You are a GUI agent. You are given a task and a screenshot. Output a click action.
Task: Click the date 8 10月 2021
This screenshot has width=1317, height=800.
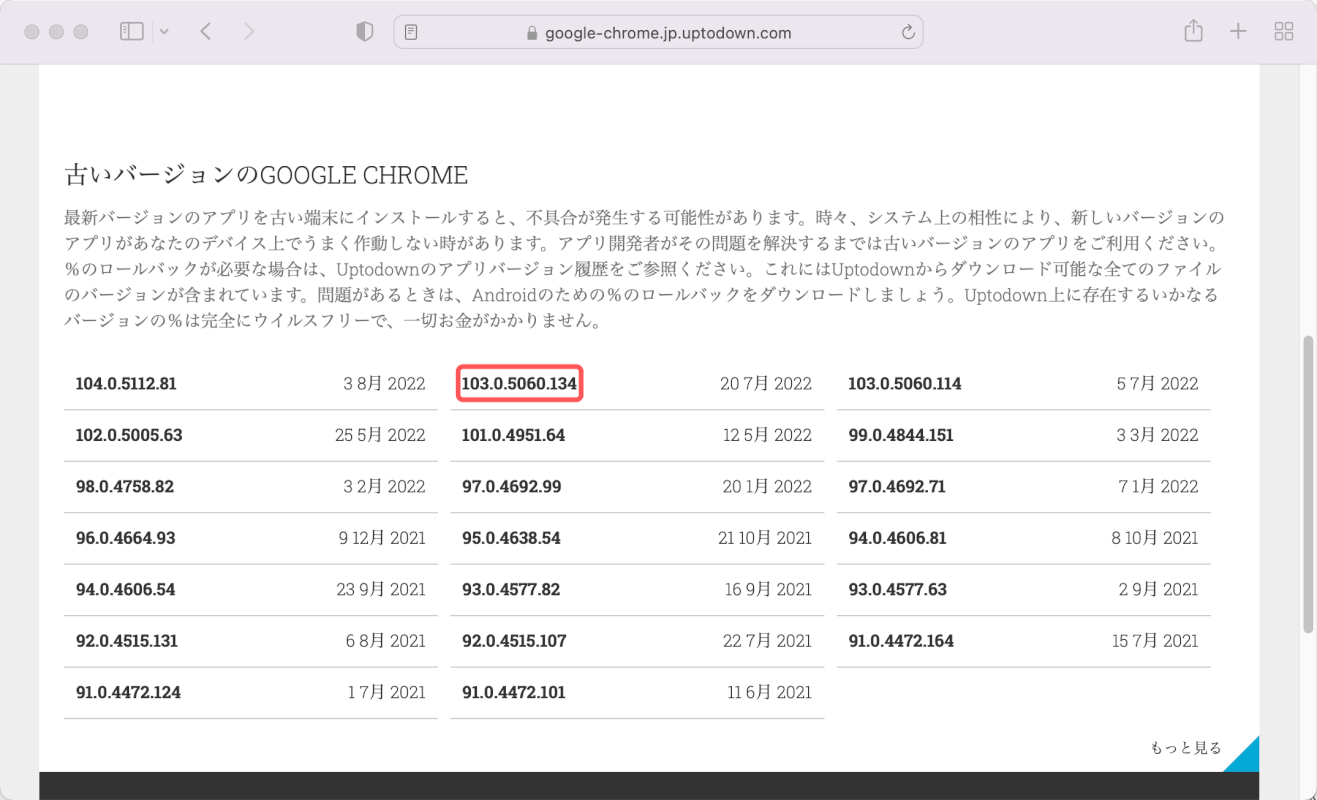point(1154,538)
